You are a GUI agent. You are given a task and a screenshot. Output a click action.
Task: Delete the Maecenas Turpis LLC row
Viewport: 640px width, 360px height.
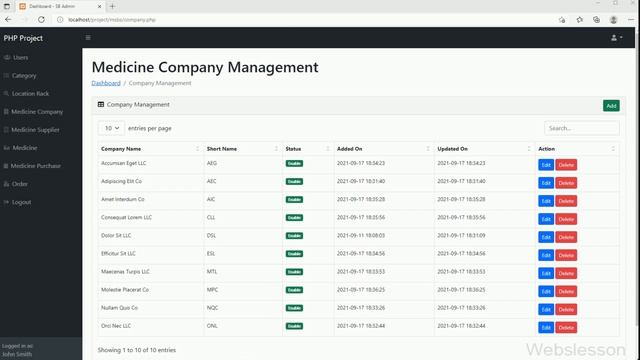point(566,273)
